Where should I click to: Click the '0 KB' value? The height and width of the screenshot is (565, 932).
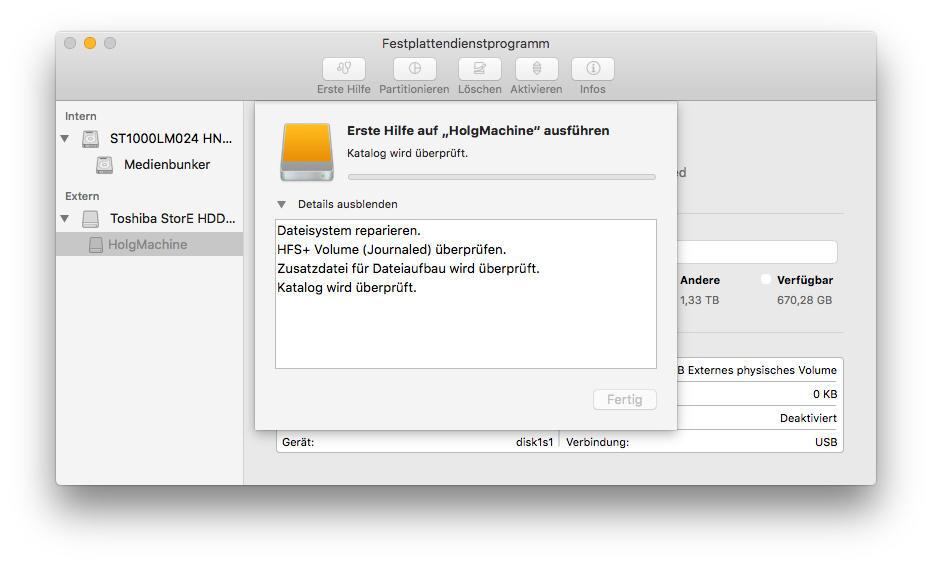click(x=825, y=394)
